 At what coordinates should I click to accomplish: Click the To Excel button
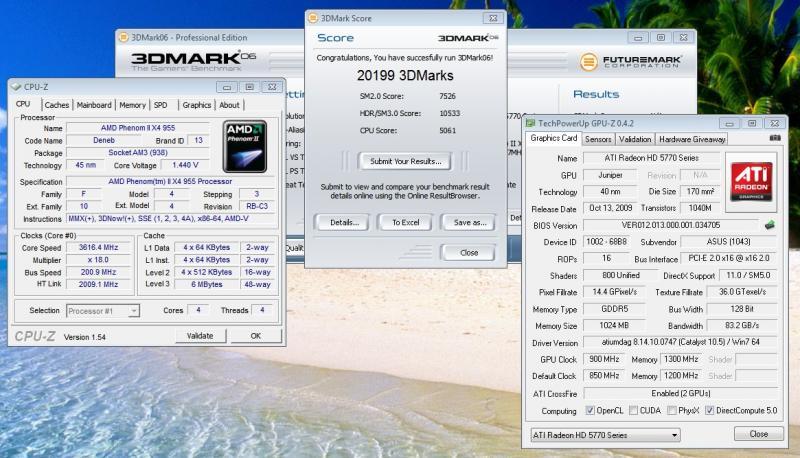pos(406,222)
